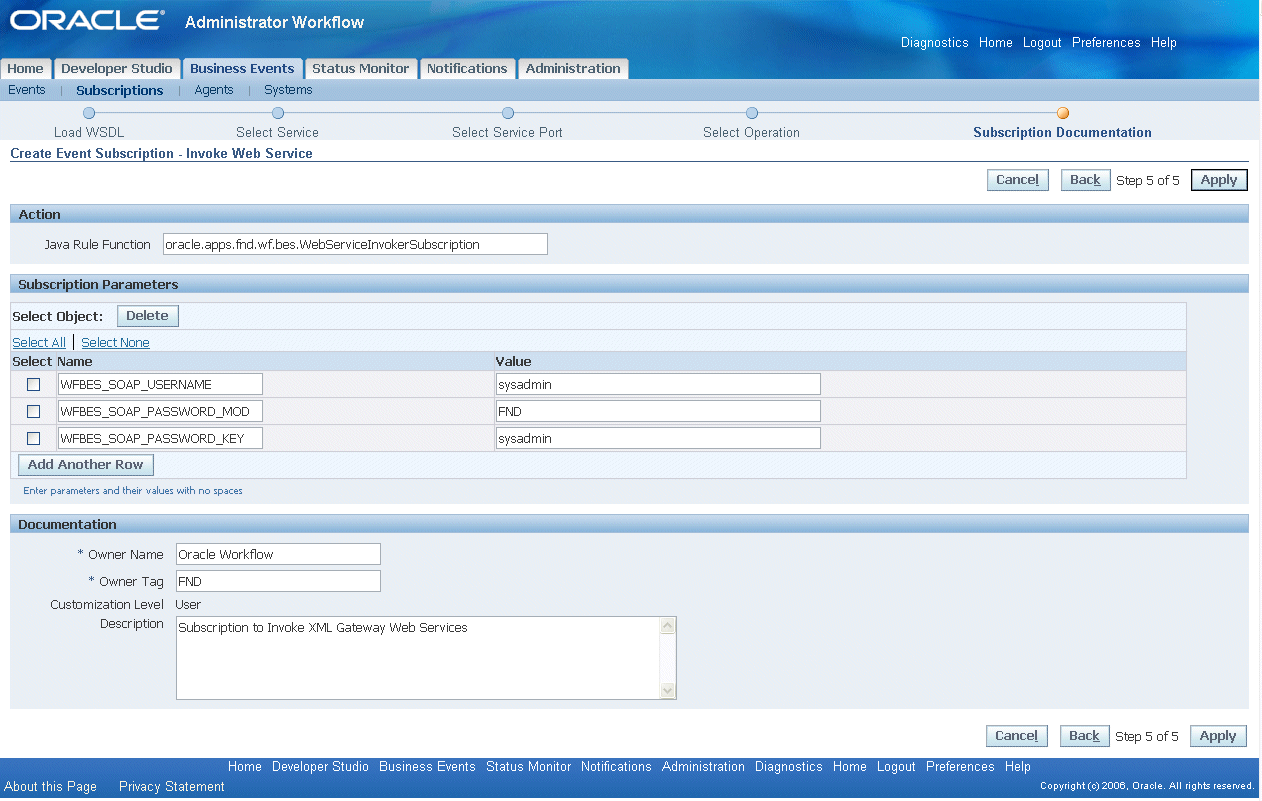The height and width of the screenshot is (801, 1262).
Task: Click the username row's sysadmin value field
Action: pyautogui.click(x=658, y=384)
